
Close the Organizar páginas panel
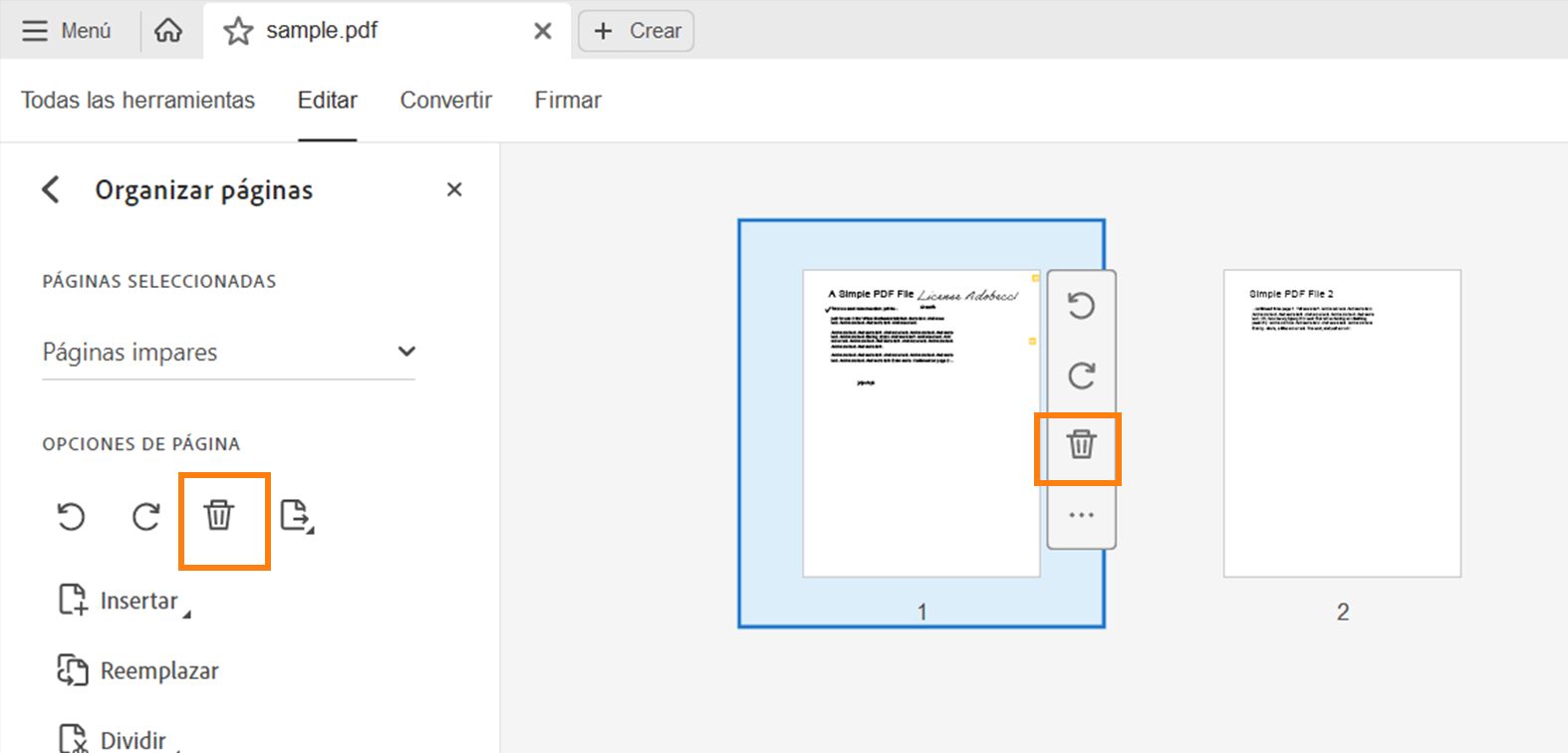pyautogui.click(x=454, y=189)
